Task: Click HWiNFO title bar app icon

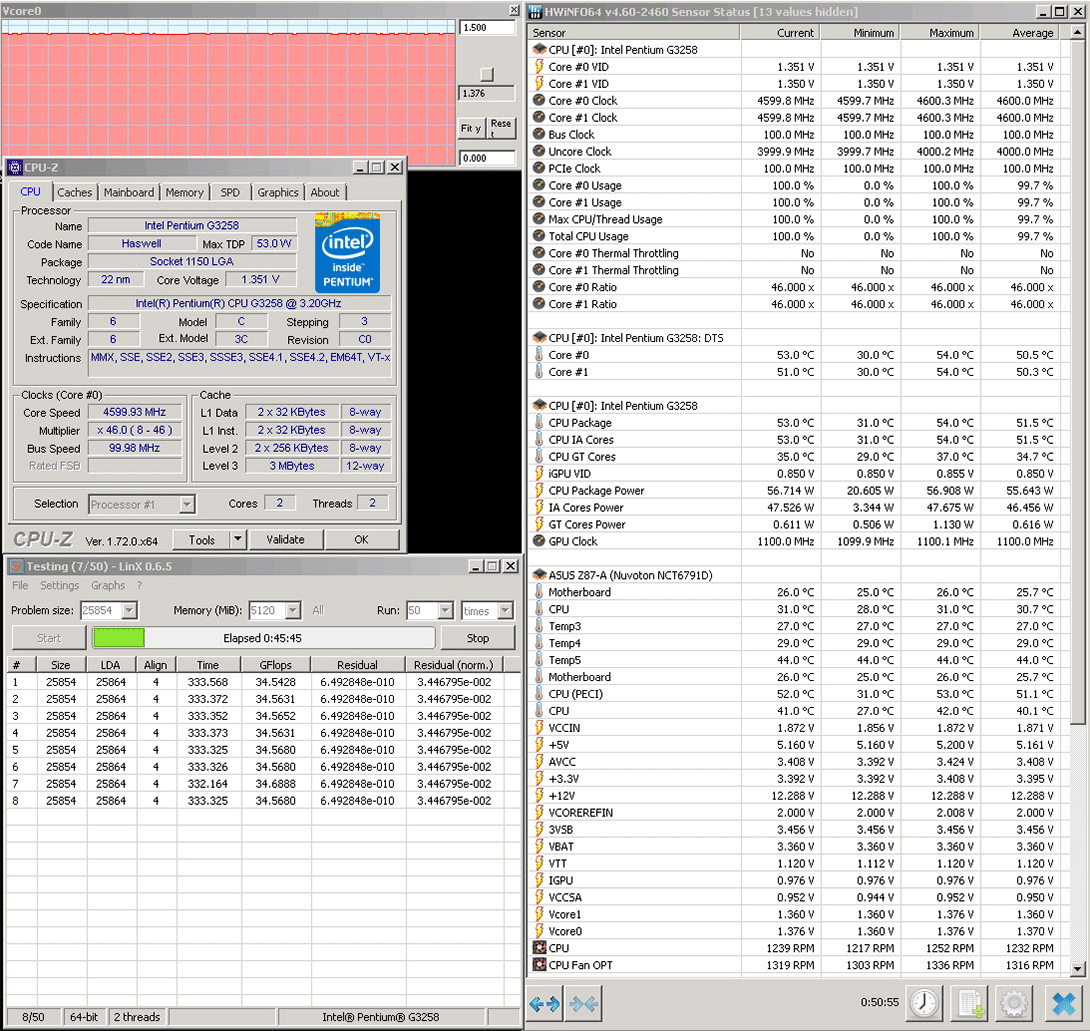Action: click(x=536, y=12)
